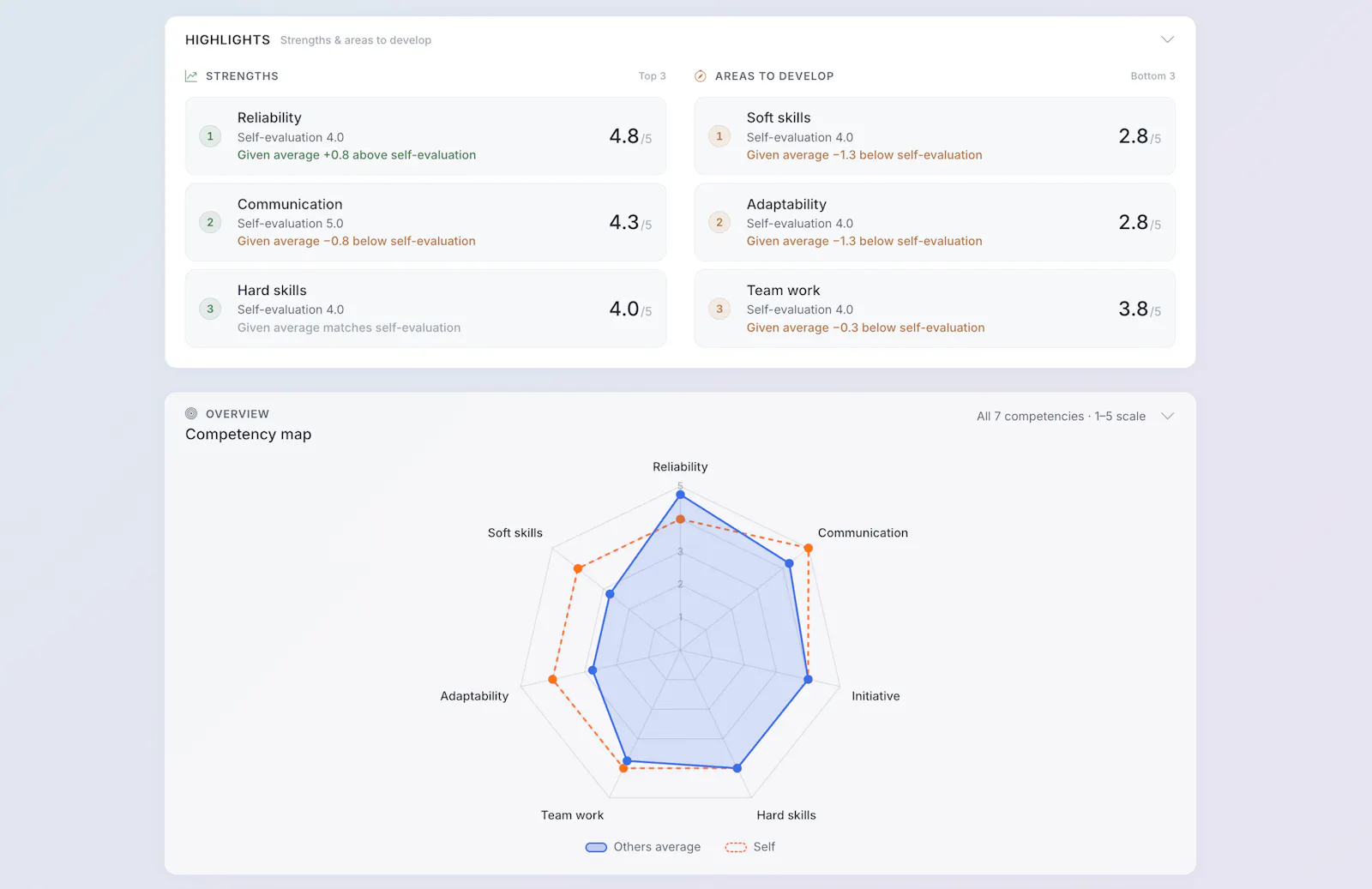Image resolution: width=1372 pixels, height=889 pixels.
Task: Click rank 2 badge on Adaptability card
Action: [719, 222]
